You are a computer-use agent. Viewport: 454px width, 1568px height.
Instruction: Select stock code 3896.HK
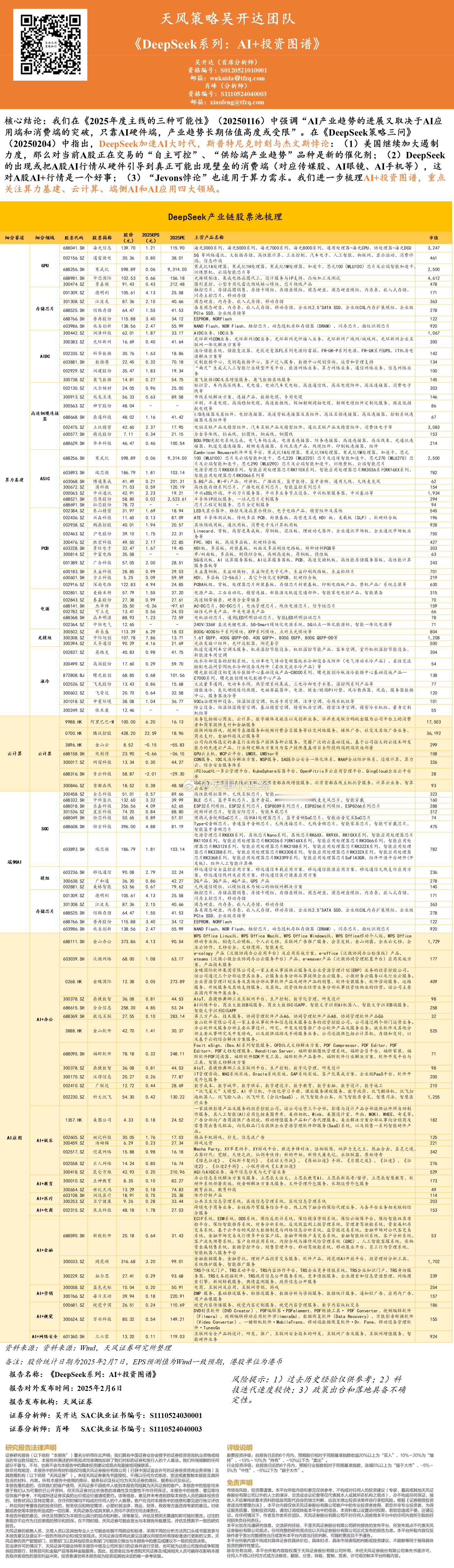point(74,744)
